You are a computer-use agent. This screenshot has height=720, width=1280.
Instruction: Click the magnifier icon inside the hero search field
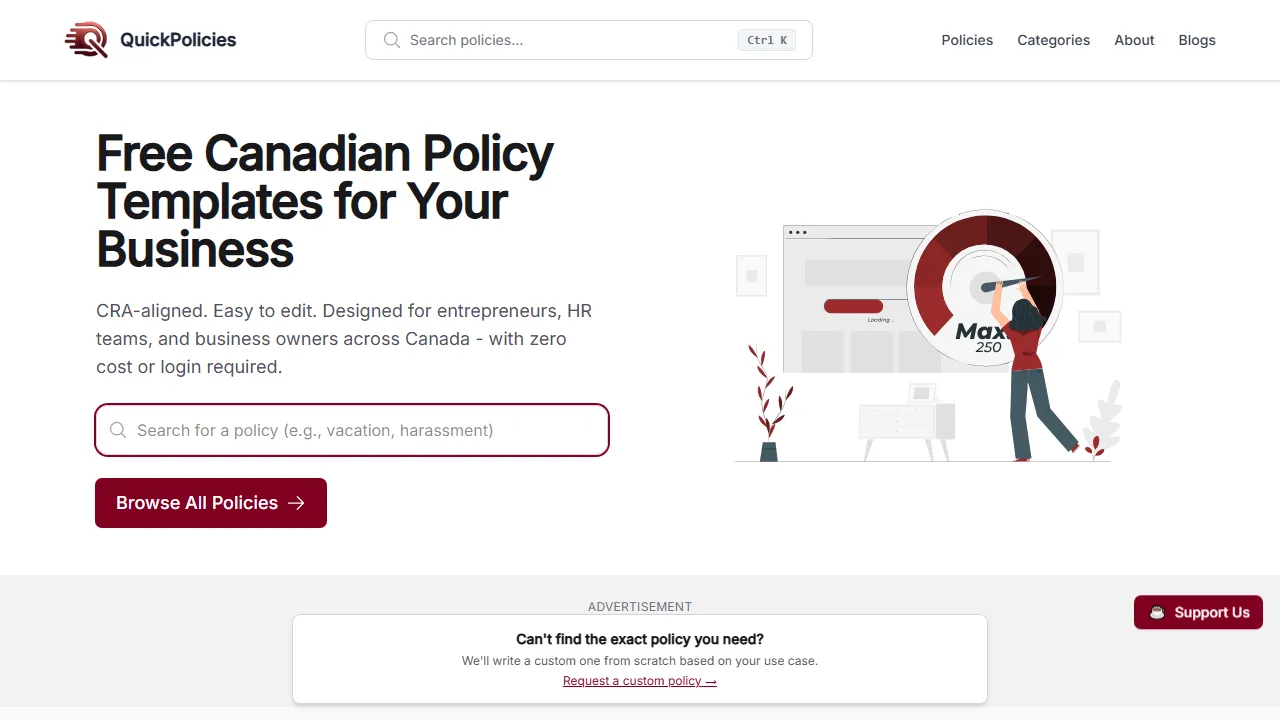click(118, 430)
